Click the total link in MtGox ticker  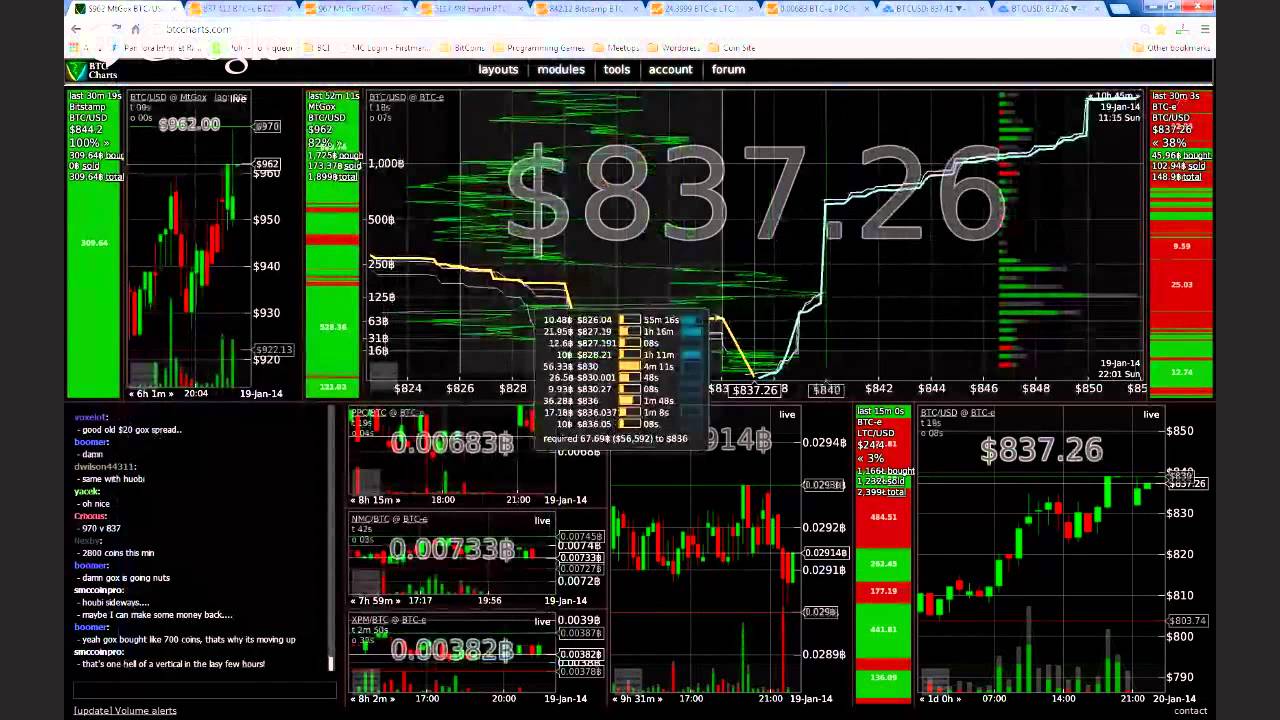346,177
